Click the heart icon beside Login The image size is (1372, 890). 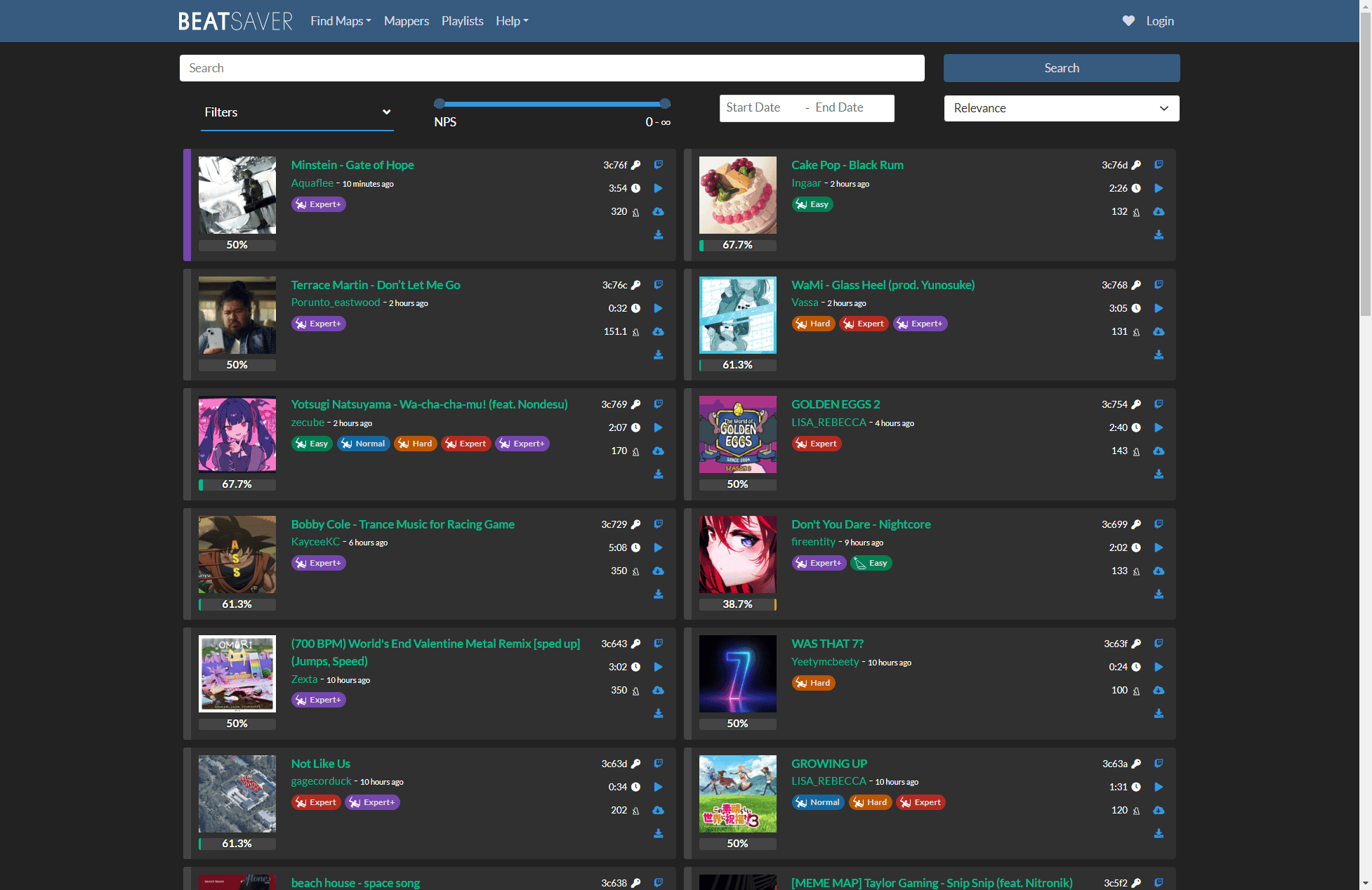[1128, 21]
